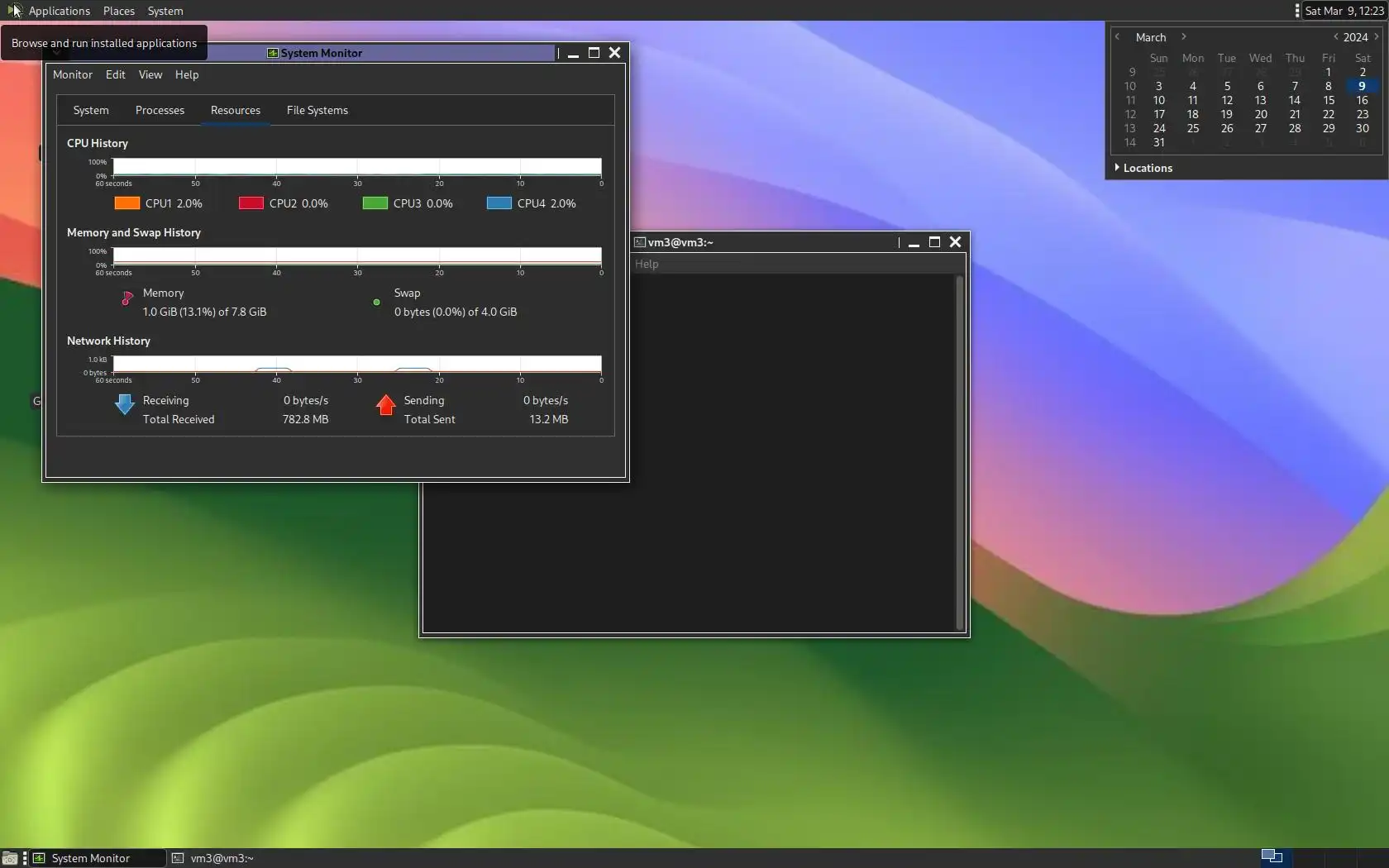Click the red Sending up-arrow icon
1389x868 pixels.
tap(385, 404)
